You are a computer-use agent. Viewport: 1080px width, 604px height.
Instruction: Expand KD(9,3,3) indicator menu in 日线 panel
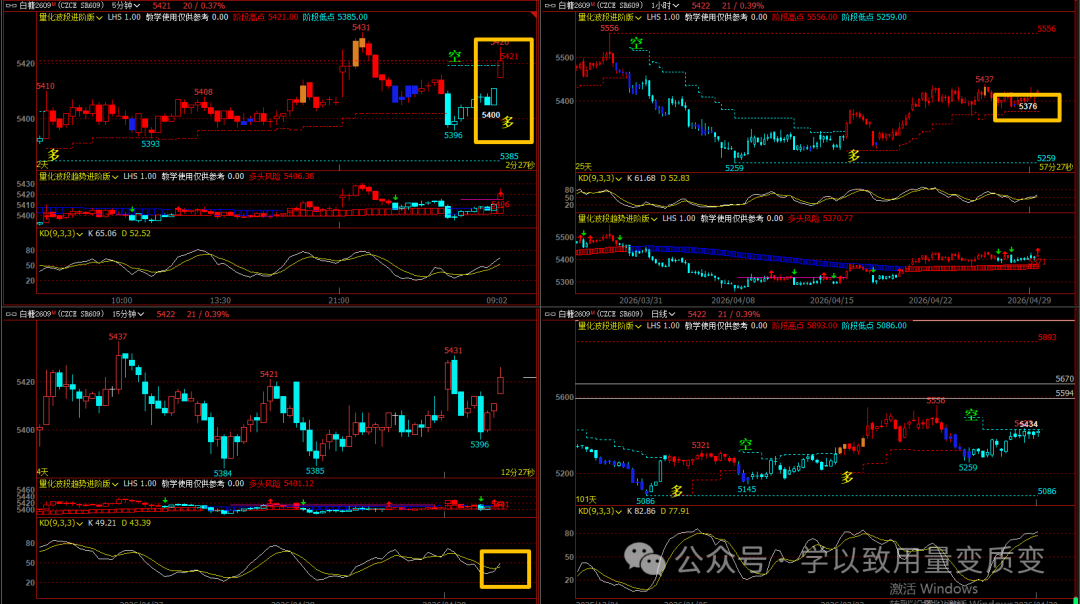pyautogui.click(x=600, y=511)
